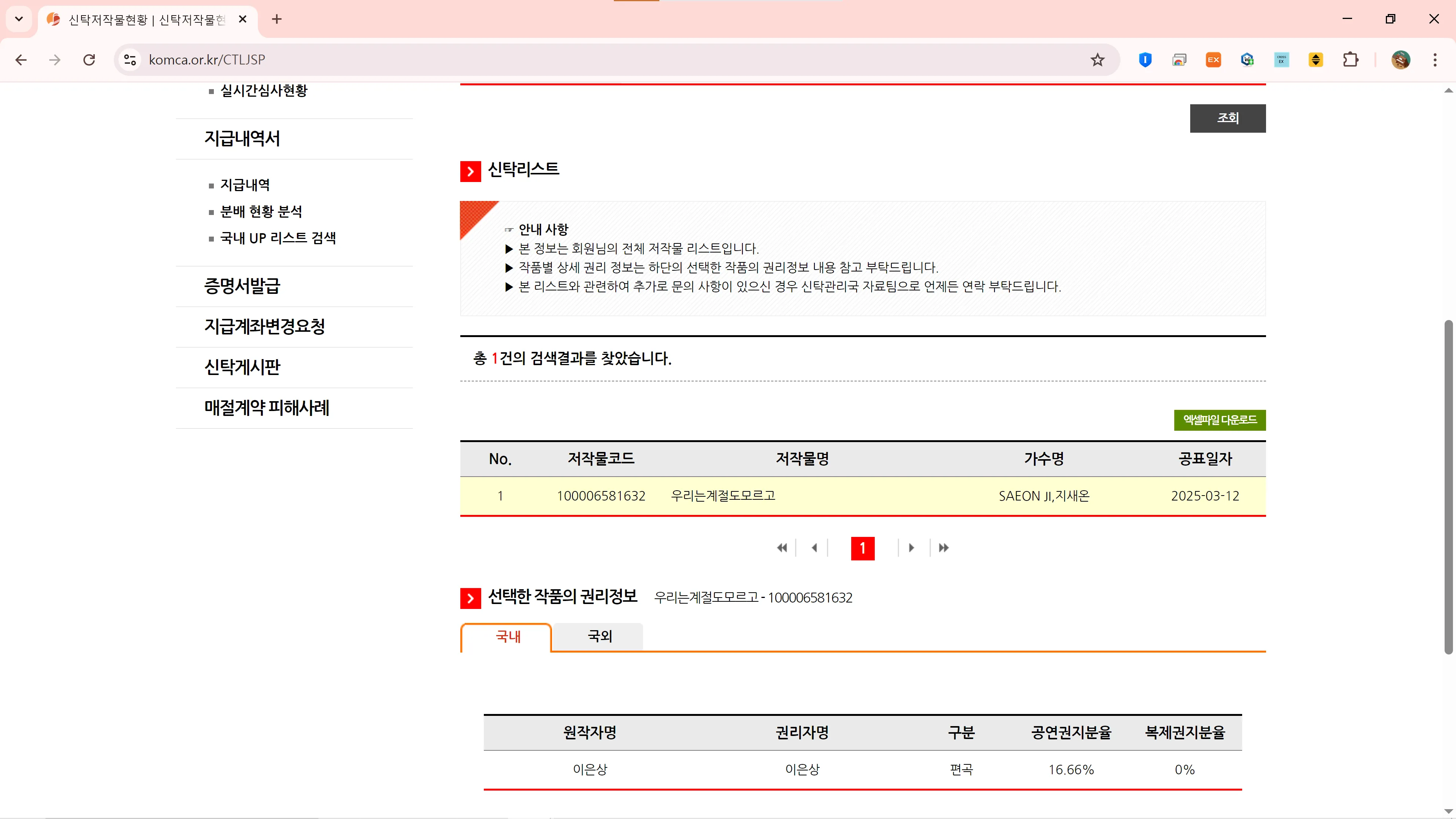Open the Chrome profile avatar
The width and height of the screenshot is (1456, 819).
pyautogui.click(x=1401, y=60)
